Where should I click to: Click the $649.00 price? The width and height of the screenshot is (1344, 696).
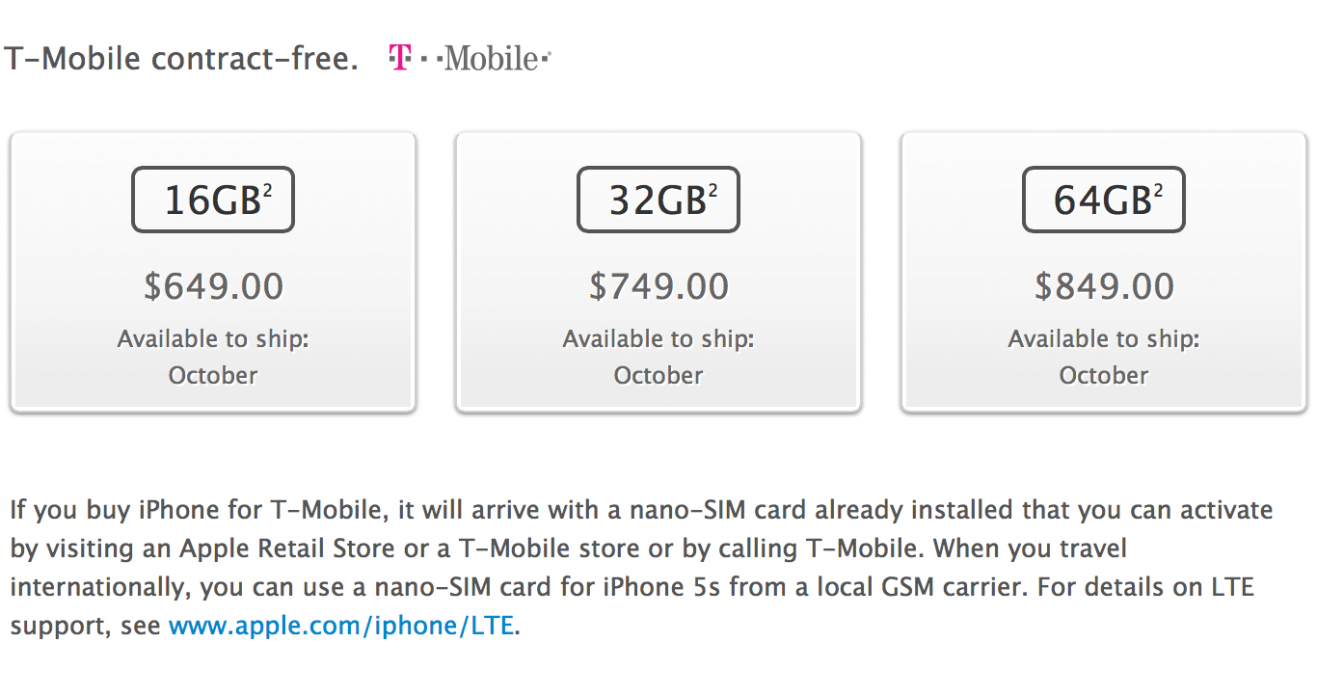[213, 287]
